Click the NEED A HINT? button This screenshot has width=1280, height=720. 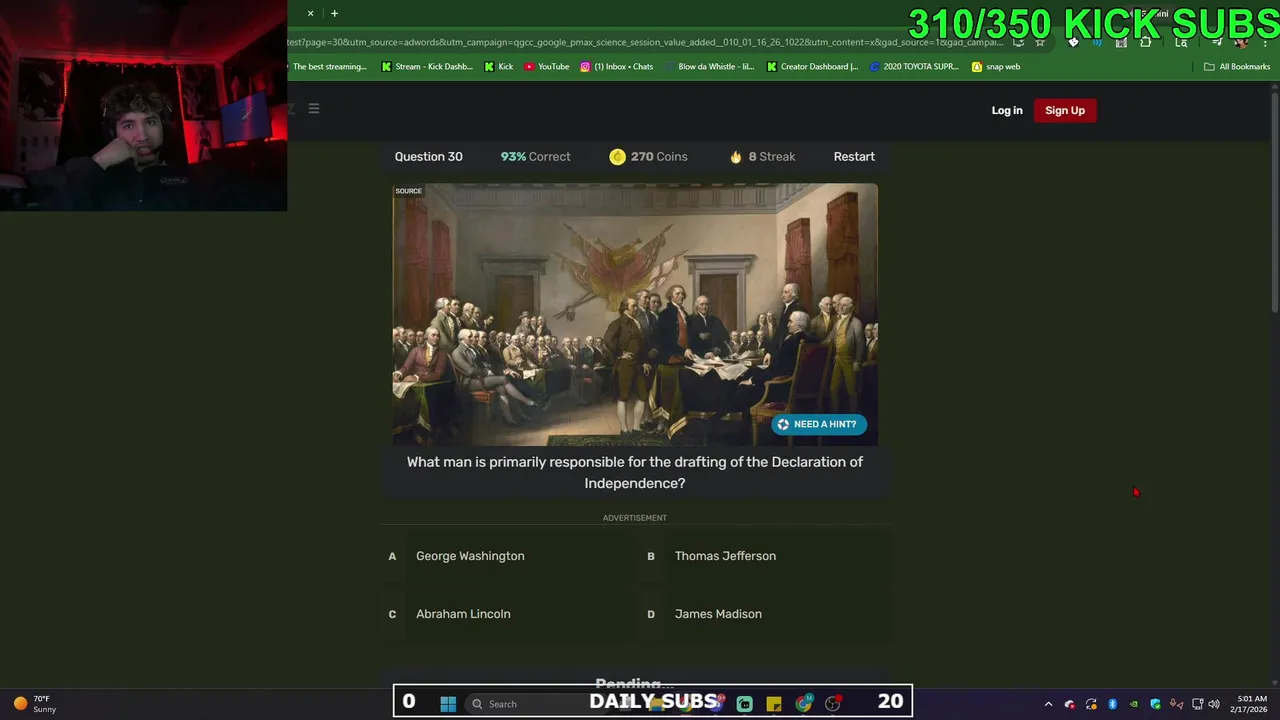(818, 424)
